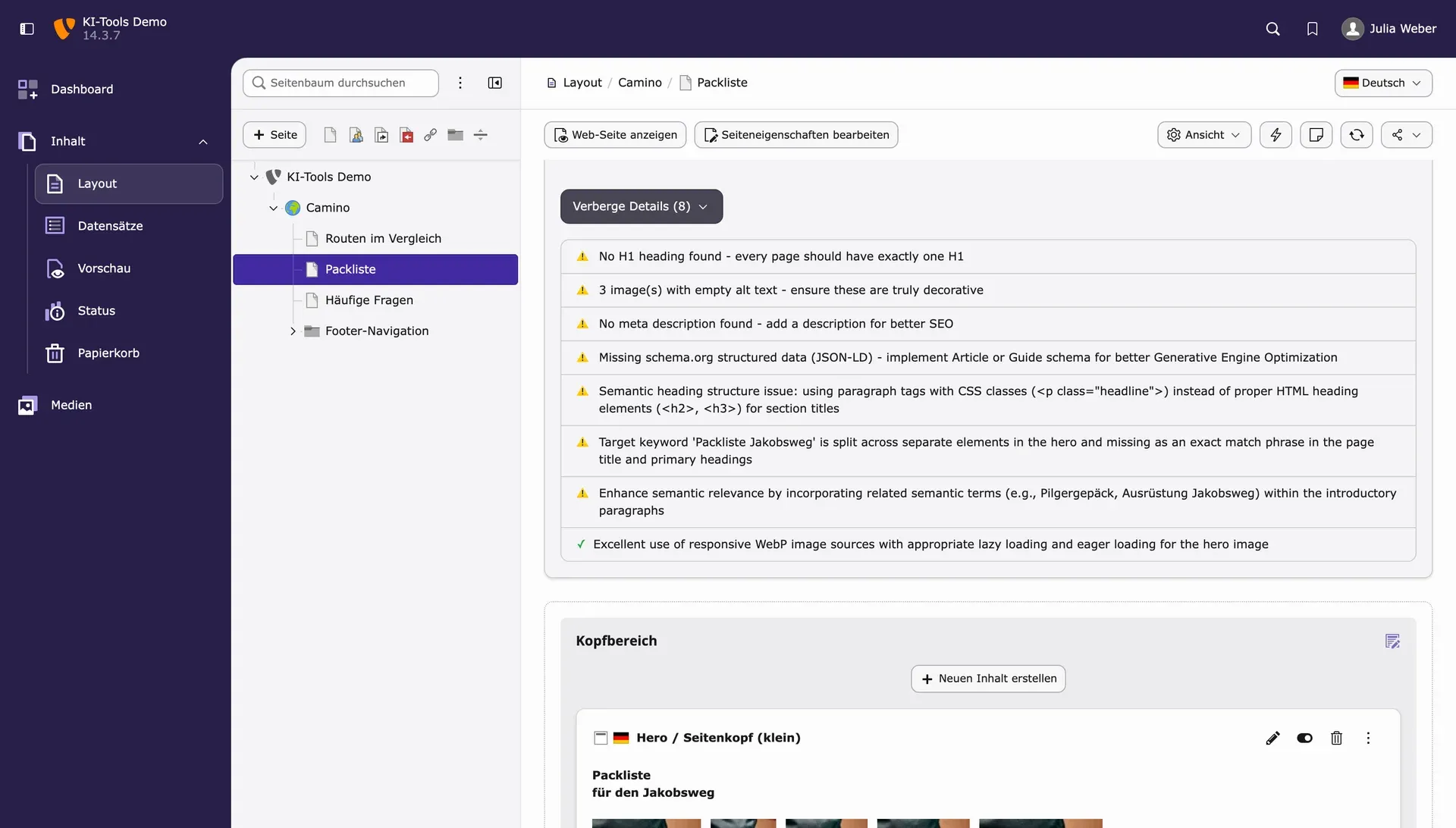This screenshot has height=828, width=1456.
Task: Edit Kopfbereich column contents icon
Action: 1393,641
